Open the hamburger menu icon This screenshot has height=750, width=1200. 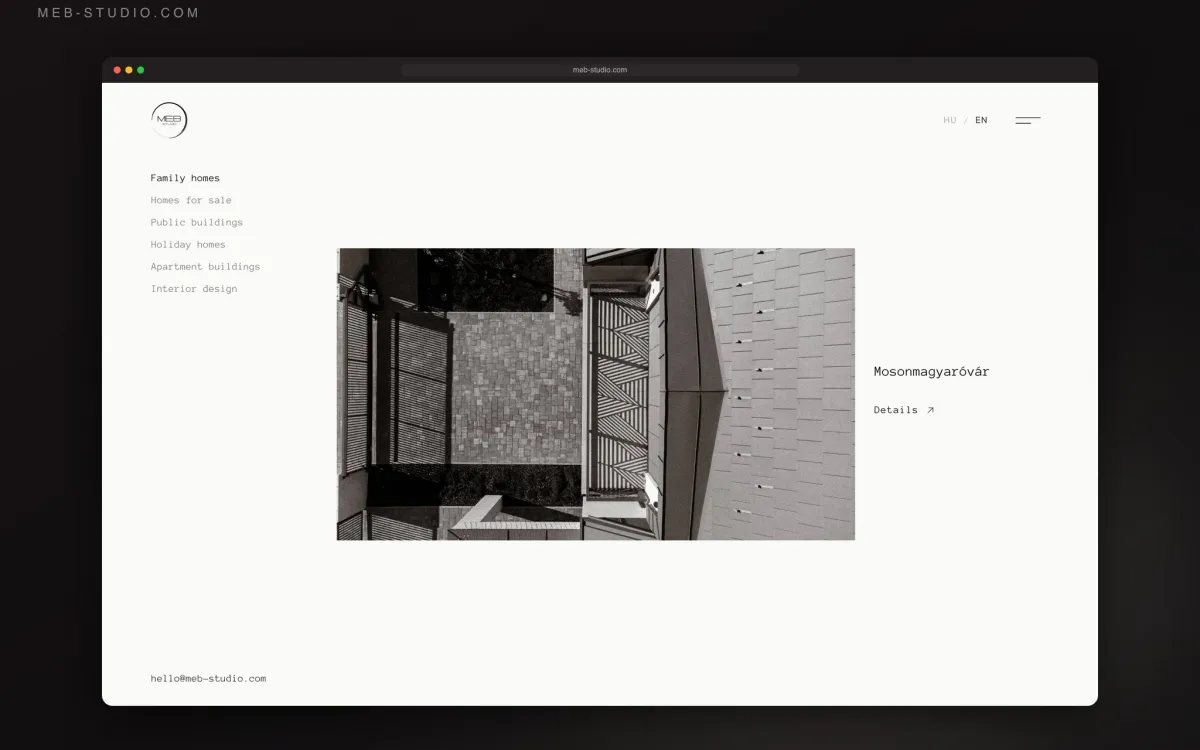click(1028, 120)
